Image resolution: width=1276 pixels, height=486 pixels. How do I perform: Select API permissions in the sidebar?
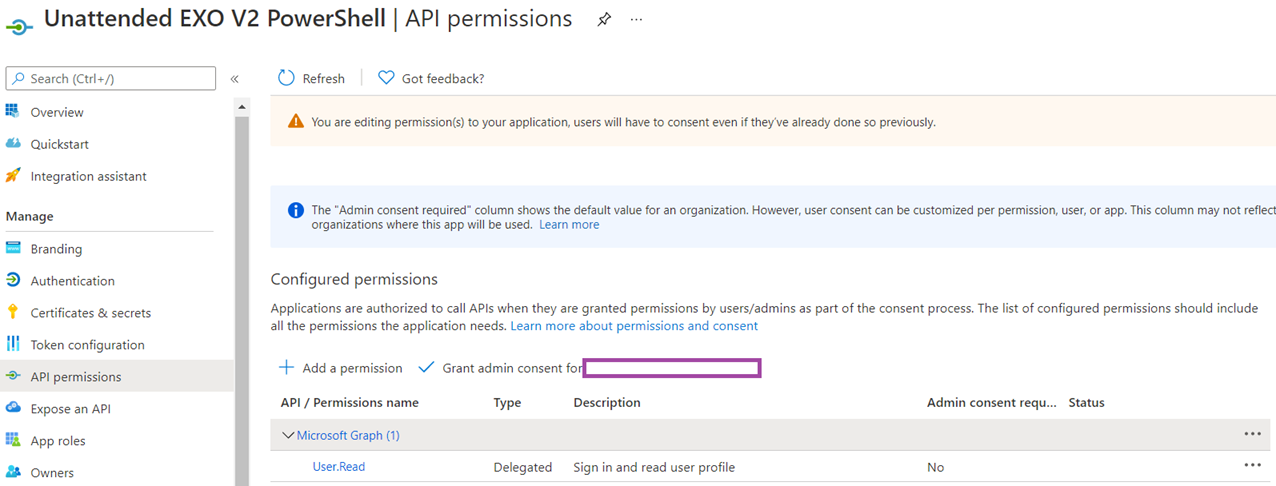click(76, 377)
